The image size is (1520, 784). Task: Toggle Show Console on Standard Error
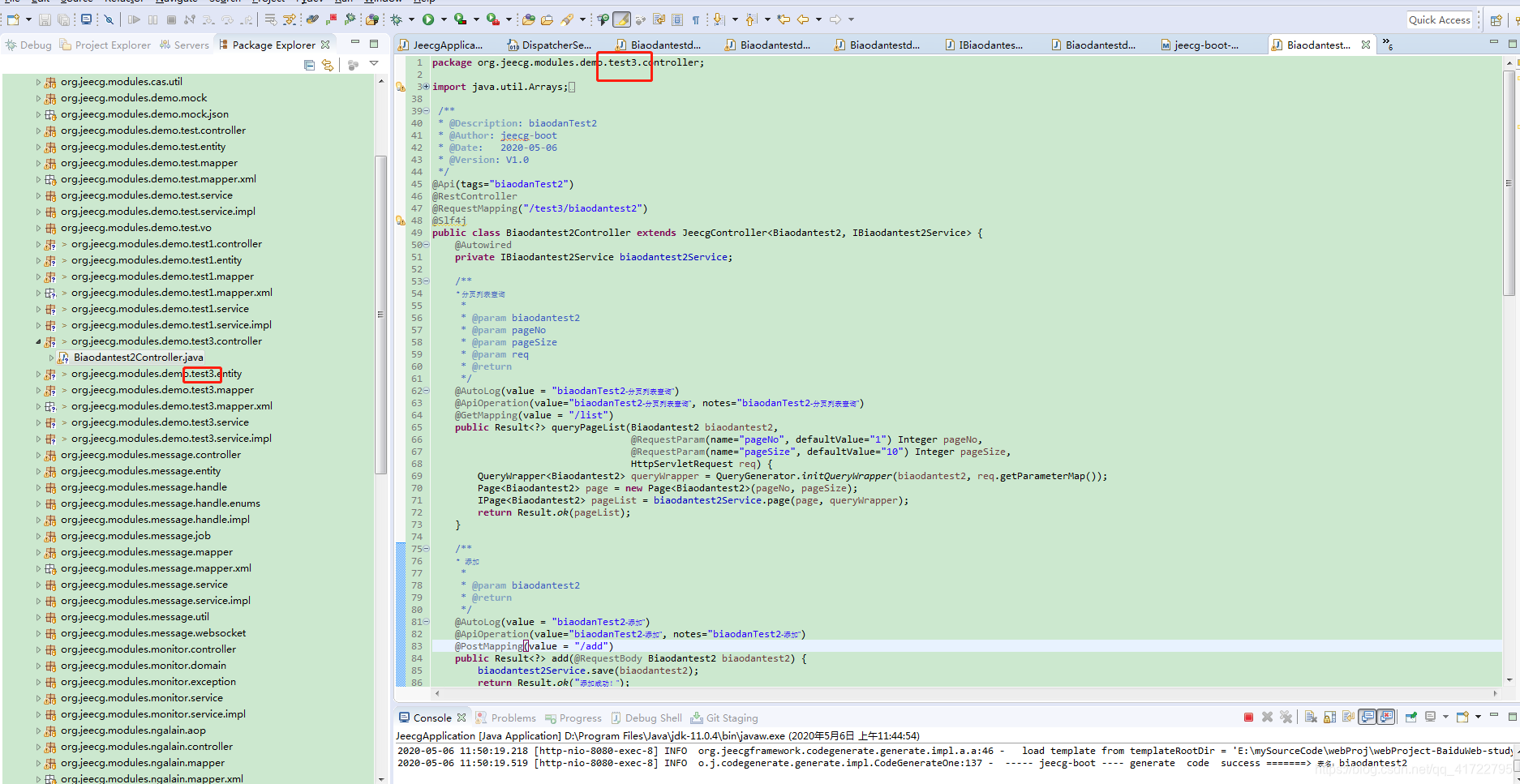1386,717
